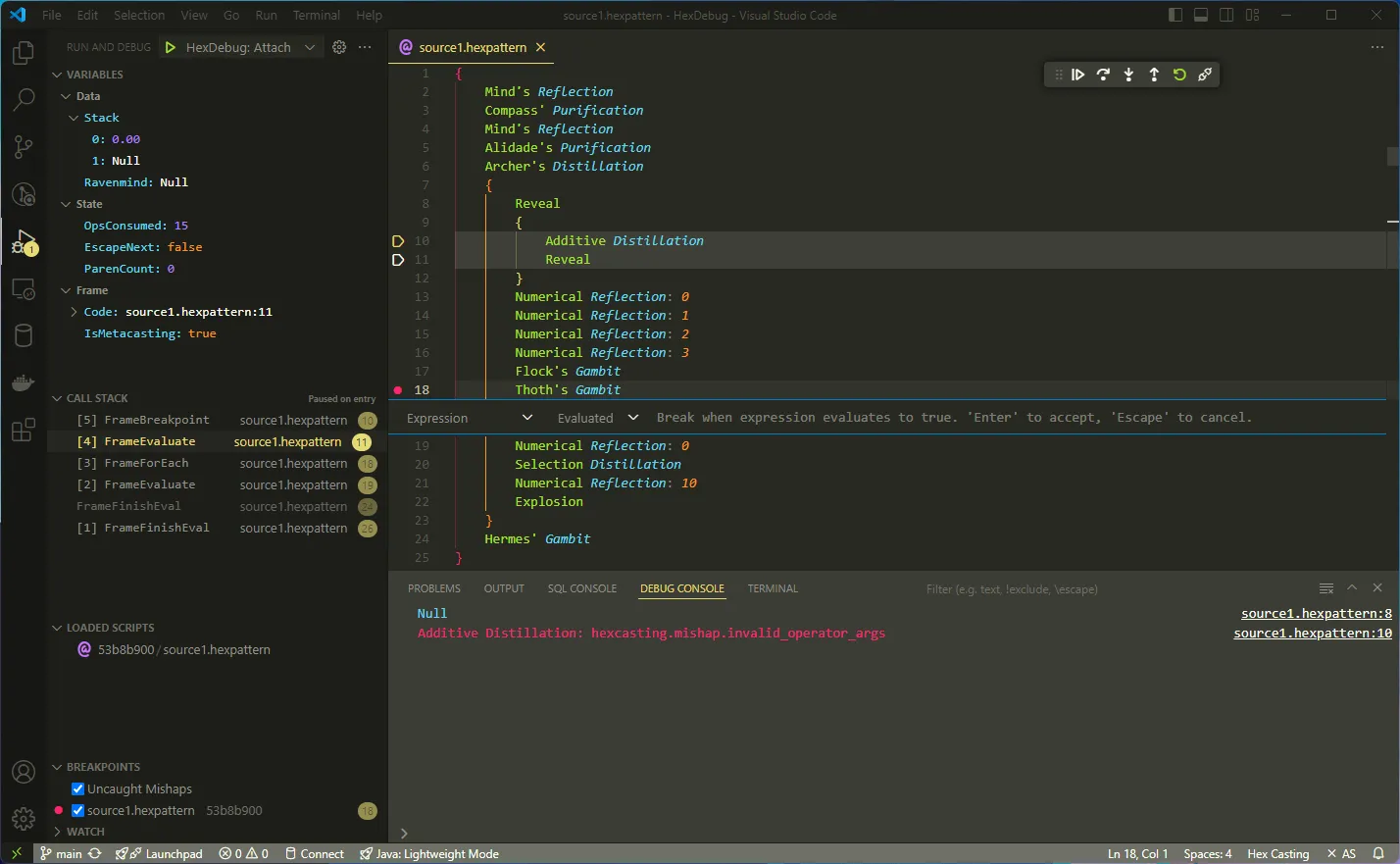This screenshot has height=864, width=1400.
Task: Disconnect the debugger using the plug icon
Action: coord(1205,74)
